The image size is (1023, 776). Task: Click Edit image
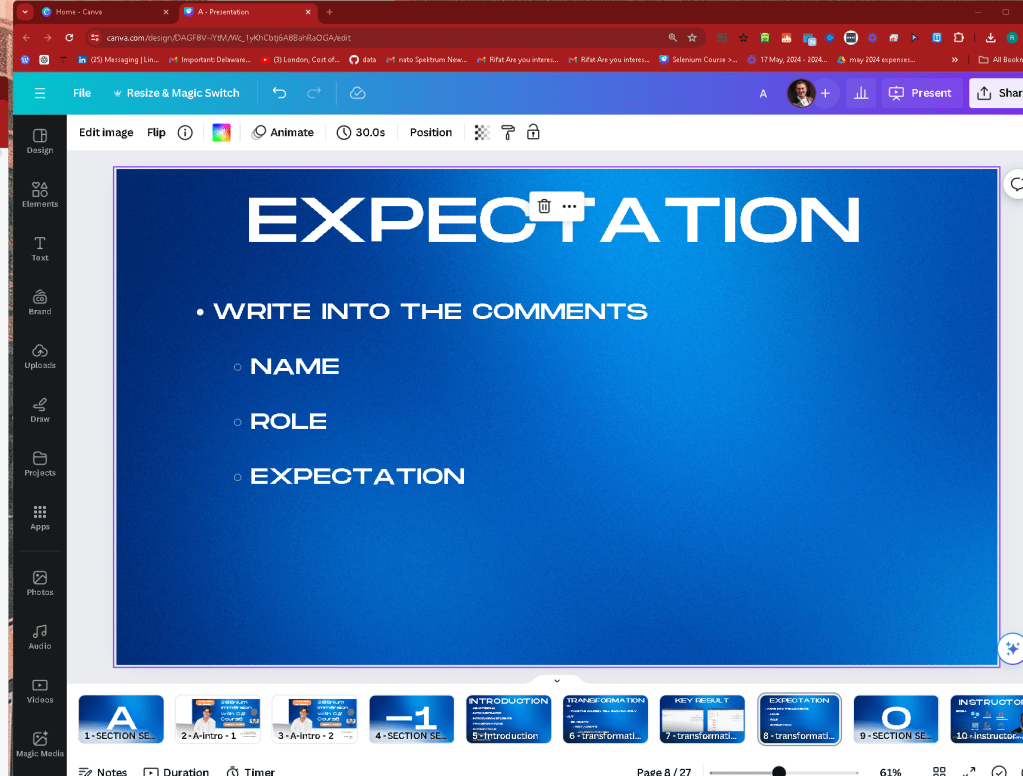pos(106,132)
